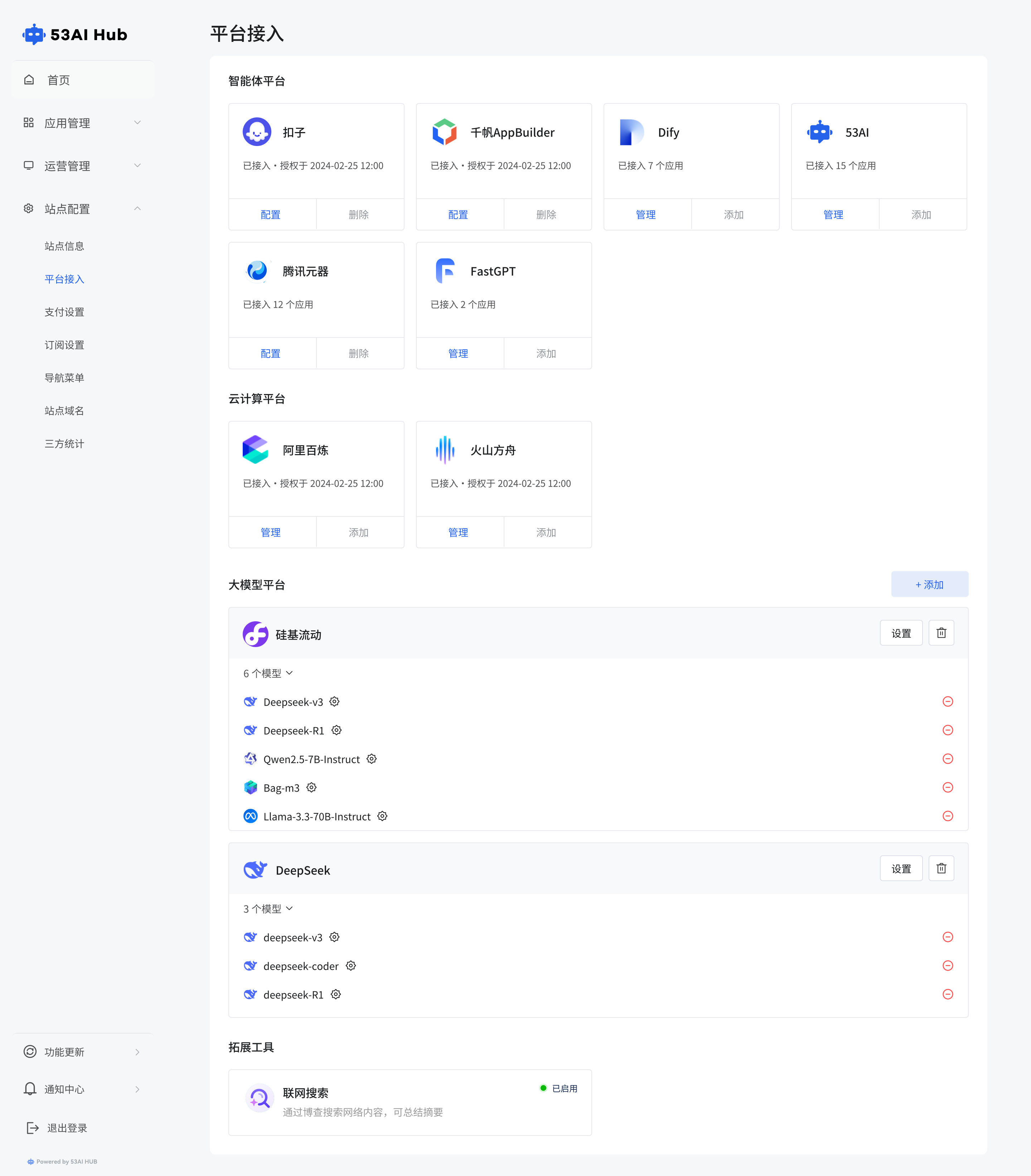
Task: Collapse the 6 个模型 list
Action: point(268,674)
